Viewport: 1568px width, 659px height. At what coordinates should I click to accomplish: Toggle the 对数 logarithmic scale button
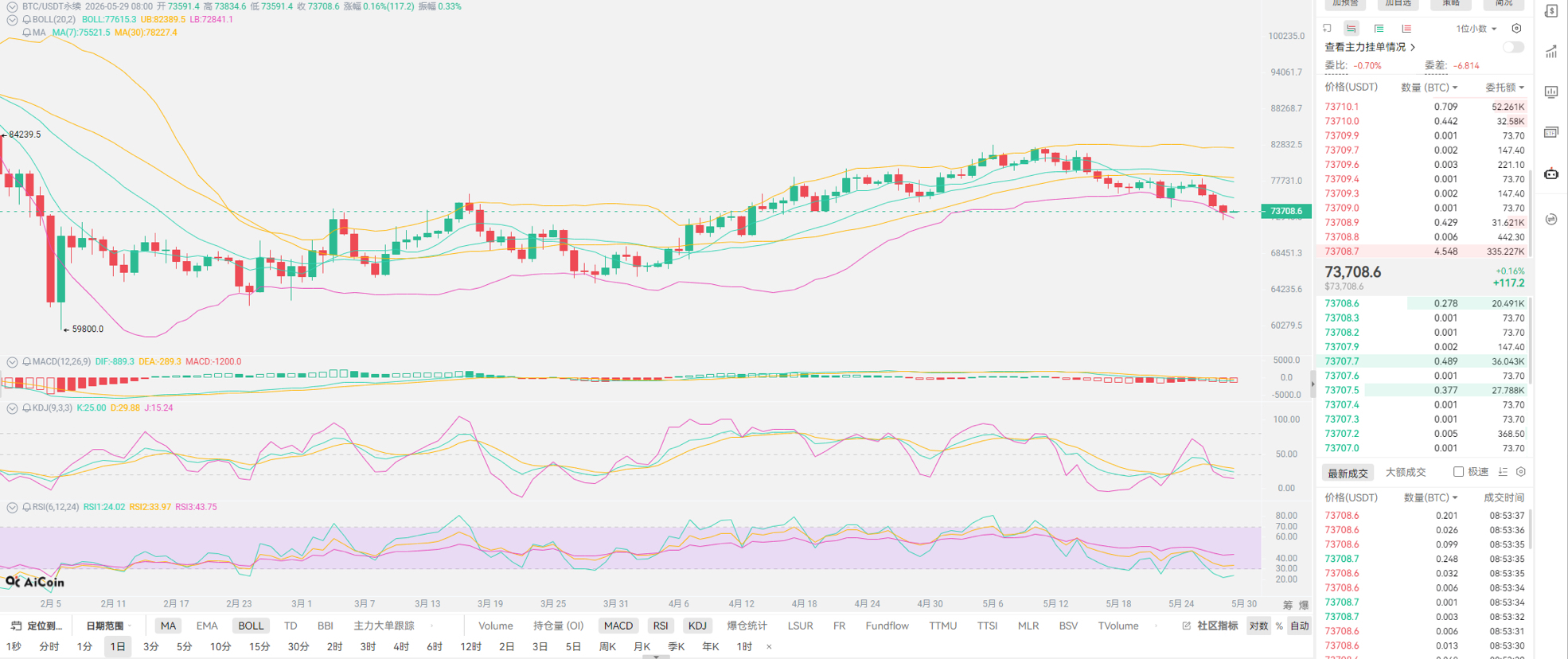tap(1258, 626)
